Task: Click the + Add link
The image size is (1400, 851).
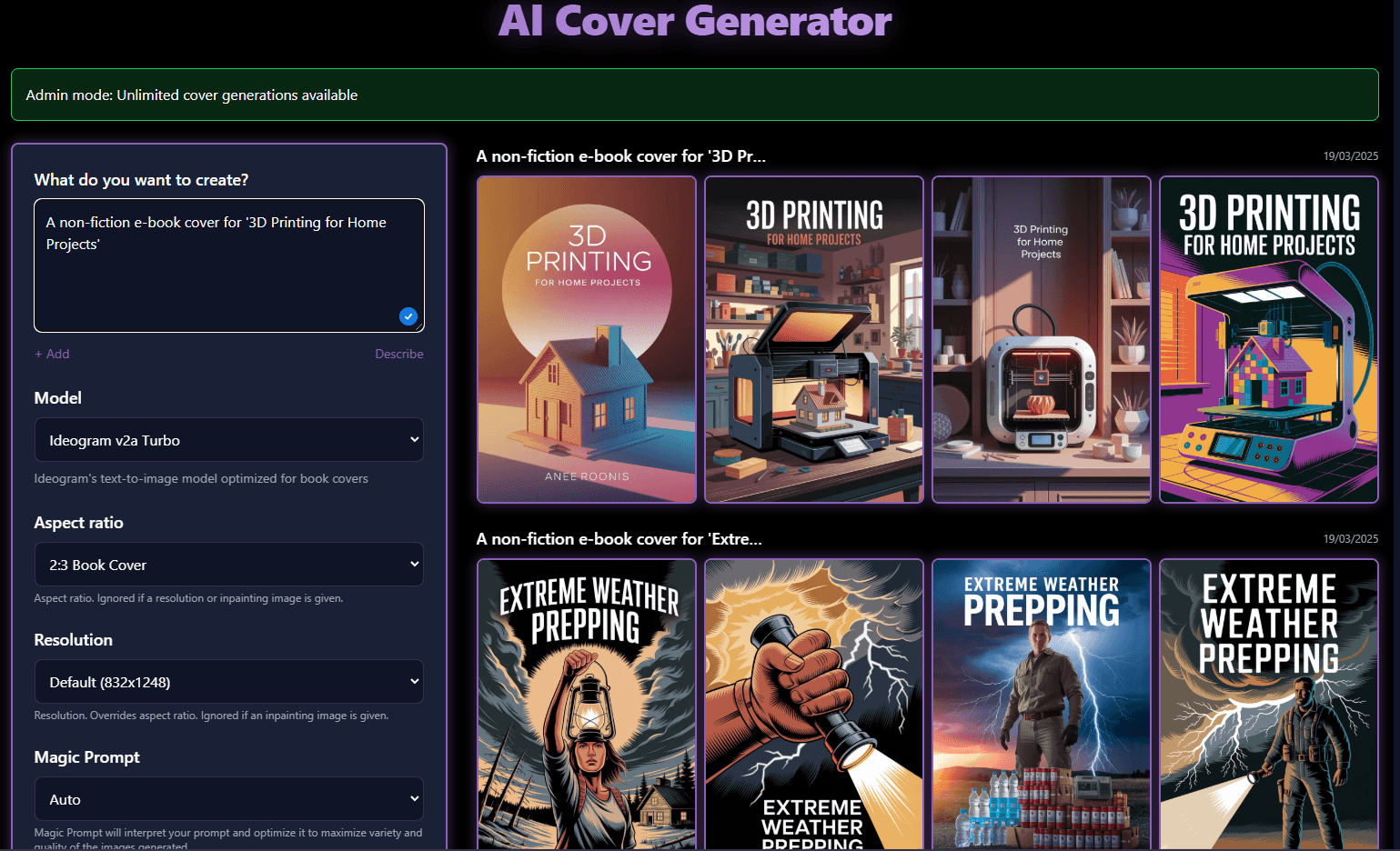Action: pyautogui.click(x=52, y=354)
